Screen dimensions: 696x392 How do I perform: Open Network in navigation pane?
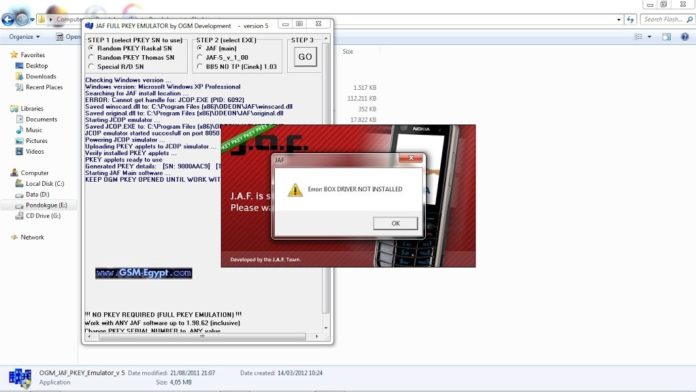(32, 238)
